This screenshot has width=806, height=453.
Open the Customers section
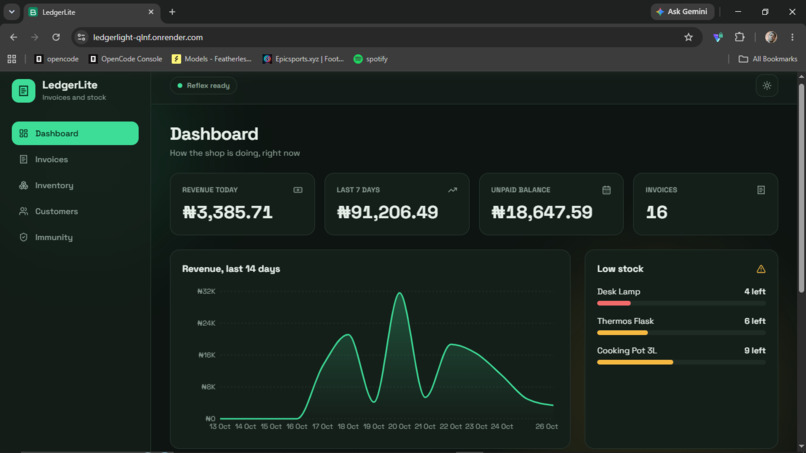(75, 211)
